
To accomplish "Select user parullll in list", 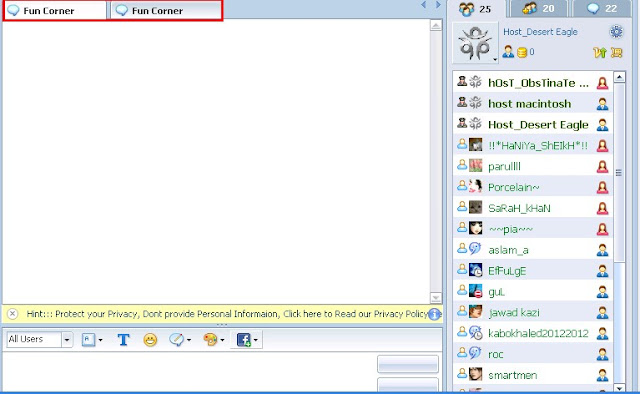I will pyautogui.click(x=533, y=167).
